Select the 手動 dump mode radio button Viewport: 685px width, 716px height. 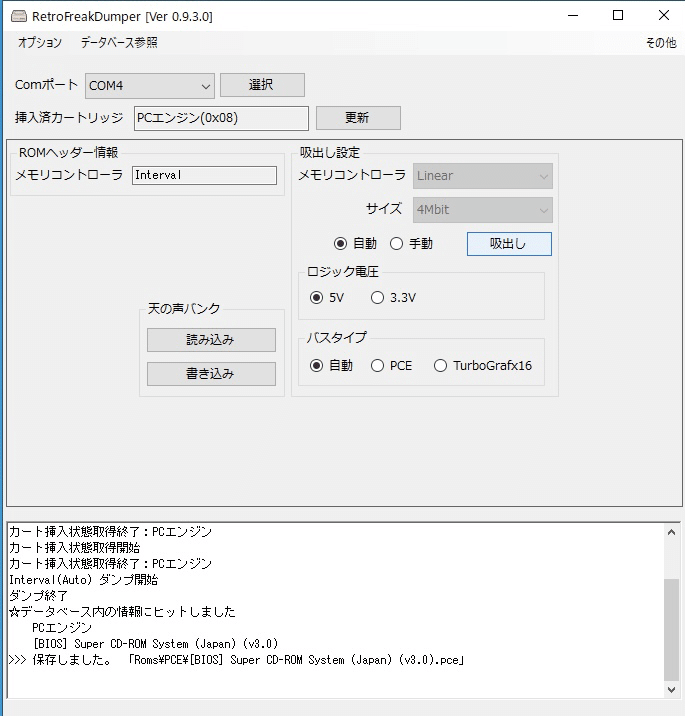(411, 244)
